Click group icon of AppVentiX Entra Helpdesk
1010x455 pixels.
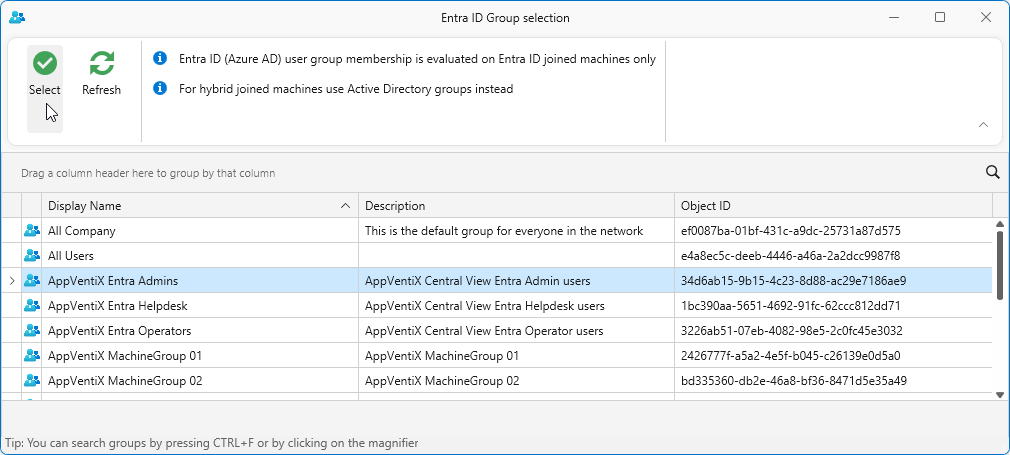coord(32,305)
